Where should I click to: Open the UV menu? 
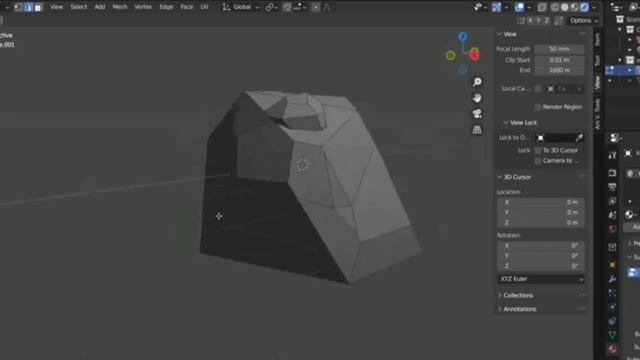204,7
